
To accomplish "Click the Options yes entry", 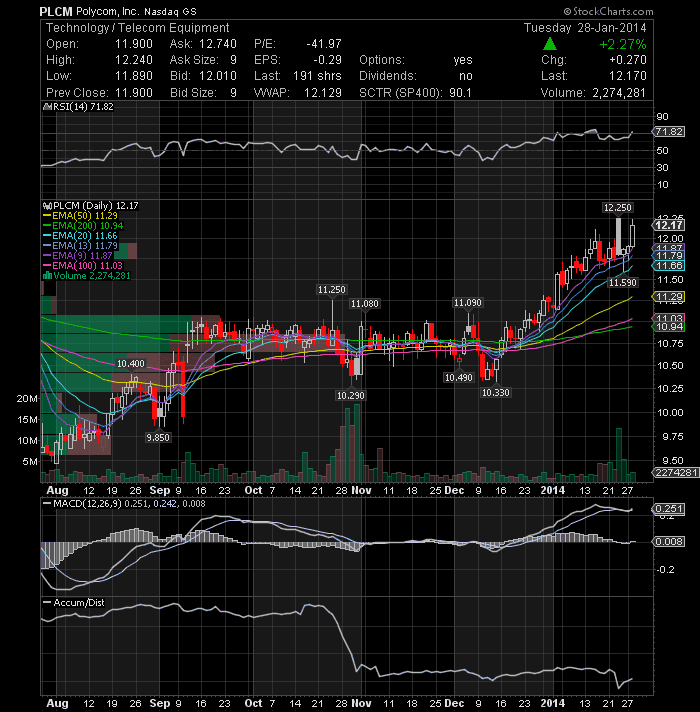I will click(415, 60).
